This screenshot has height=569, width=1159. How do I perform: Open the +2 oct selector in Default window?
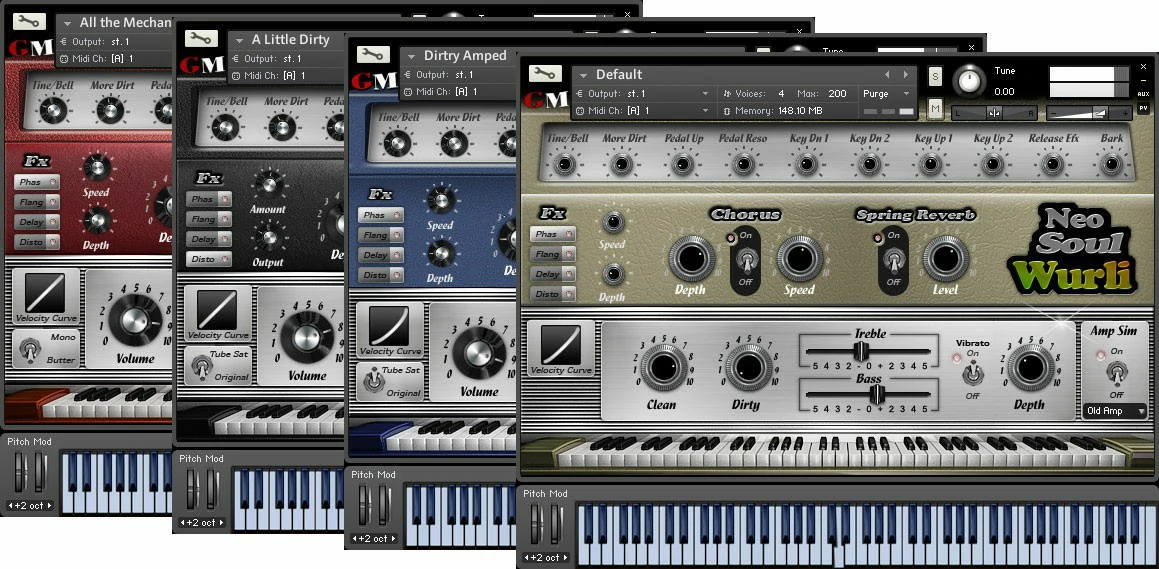[546, 558]
